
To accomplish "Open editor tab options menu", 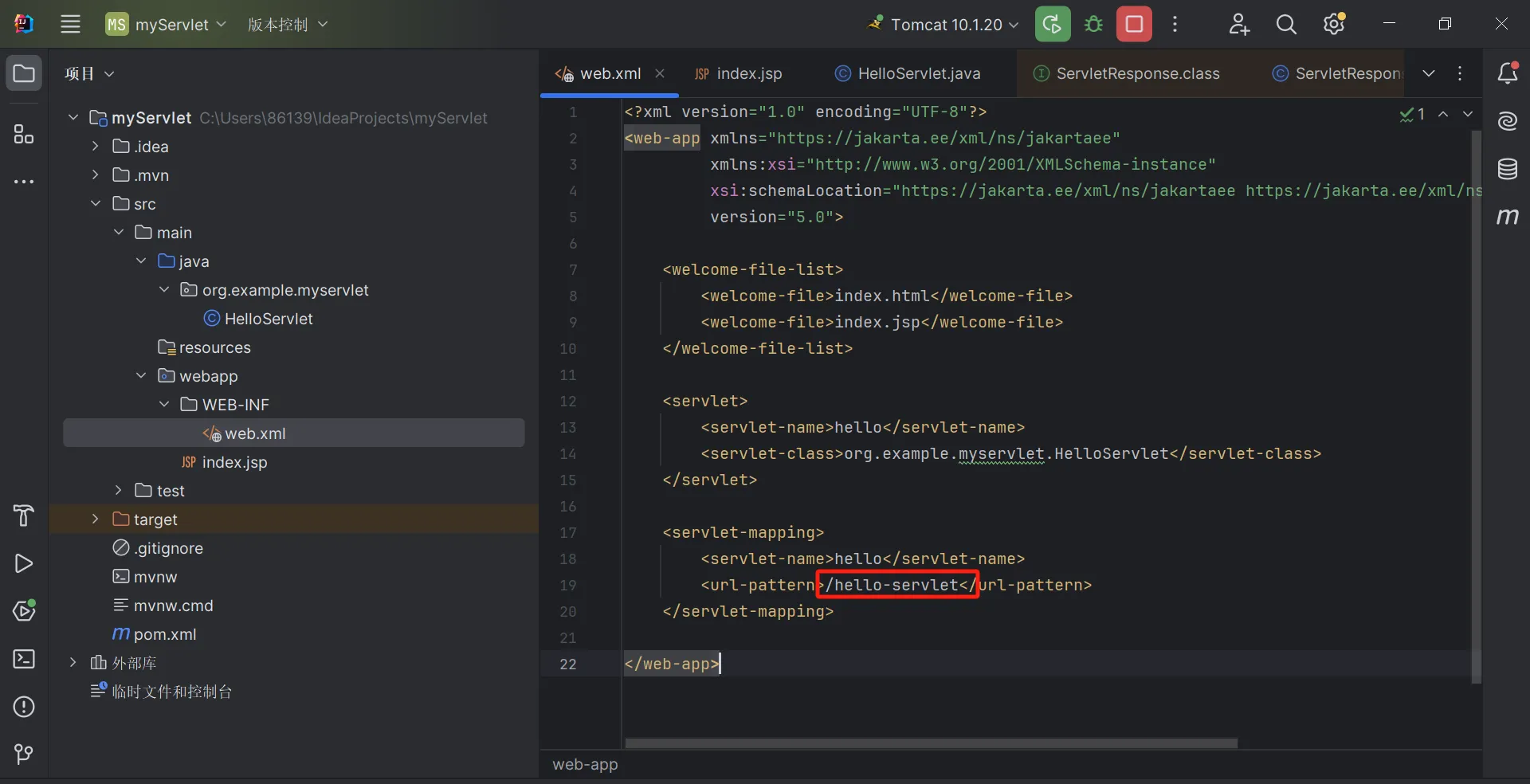I will pos(1460,73).
